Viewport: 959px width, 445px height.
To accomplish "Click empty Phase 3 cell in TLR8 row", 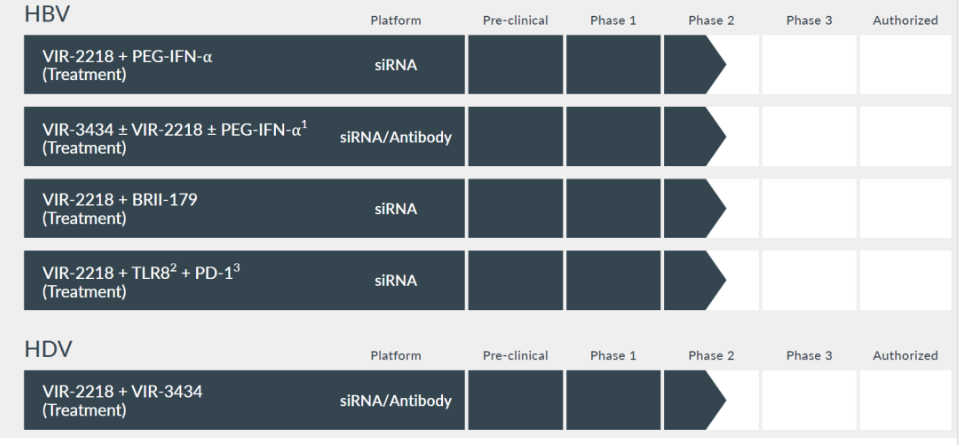I will 809,280.
